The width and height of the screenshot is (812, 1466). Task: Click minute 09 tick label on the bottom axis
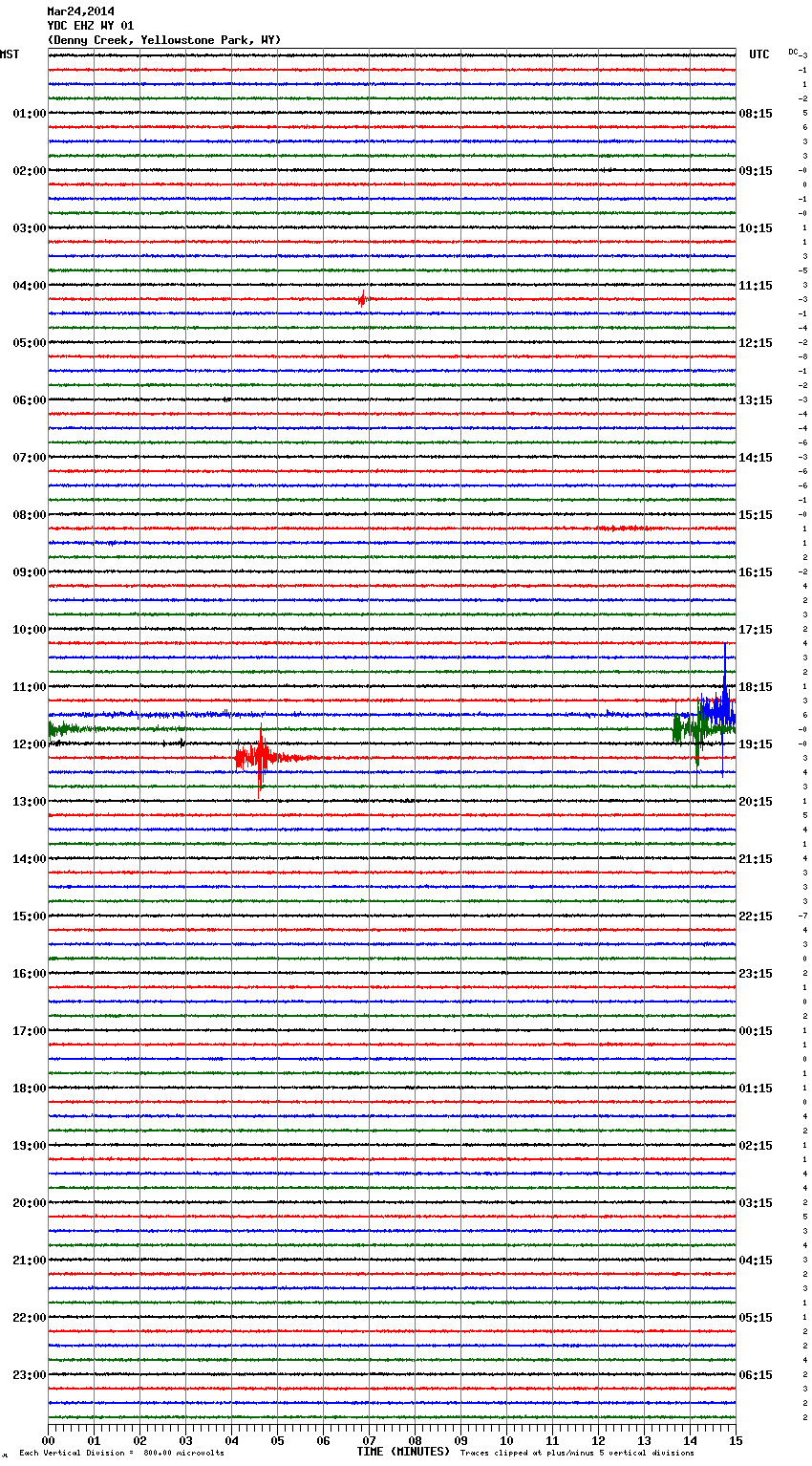[x=460, y=1440]
